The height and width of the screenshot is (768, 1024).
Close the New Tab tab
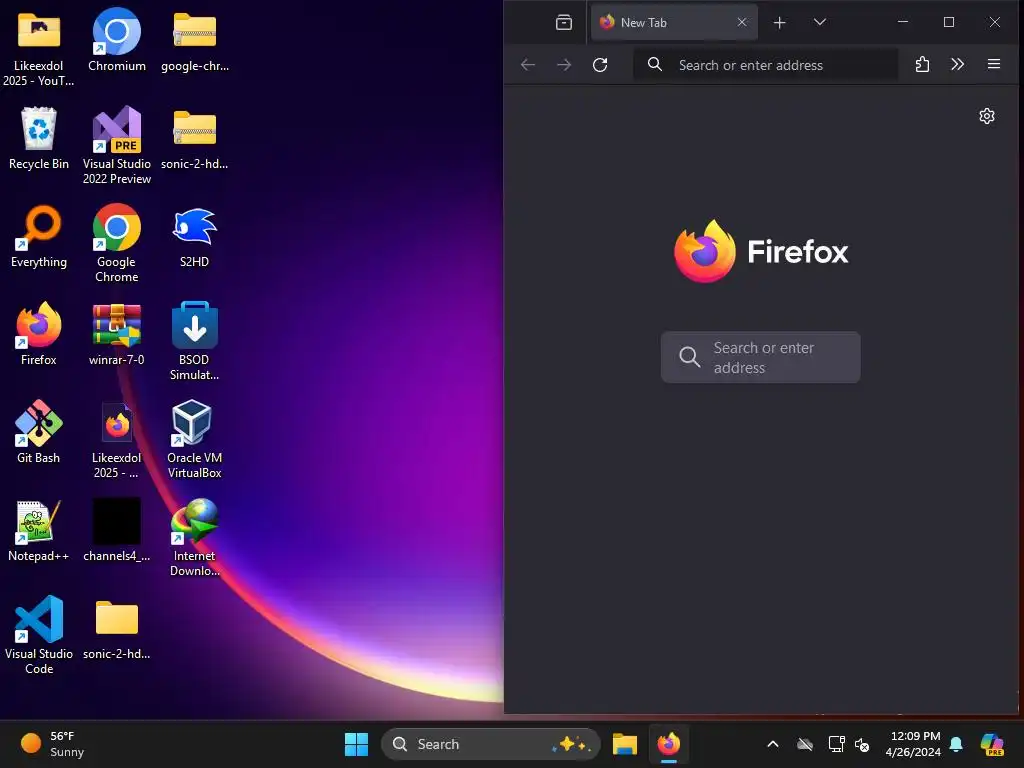pyautogui.click(x=742, y=22)
